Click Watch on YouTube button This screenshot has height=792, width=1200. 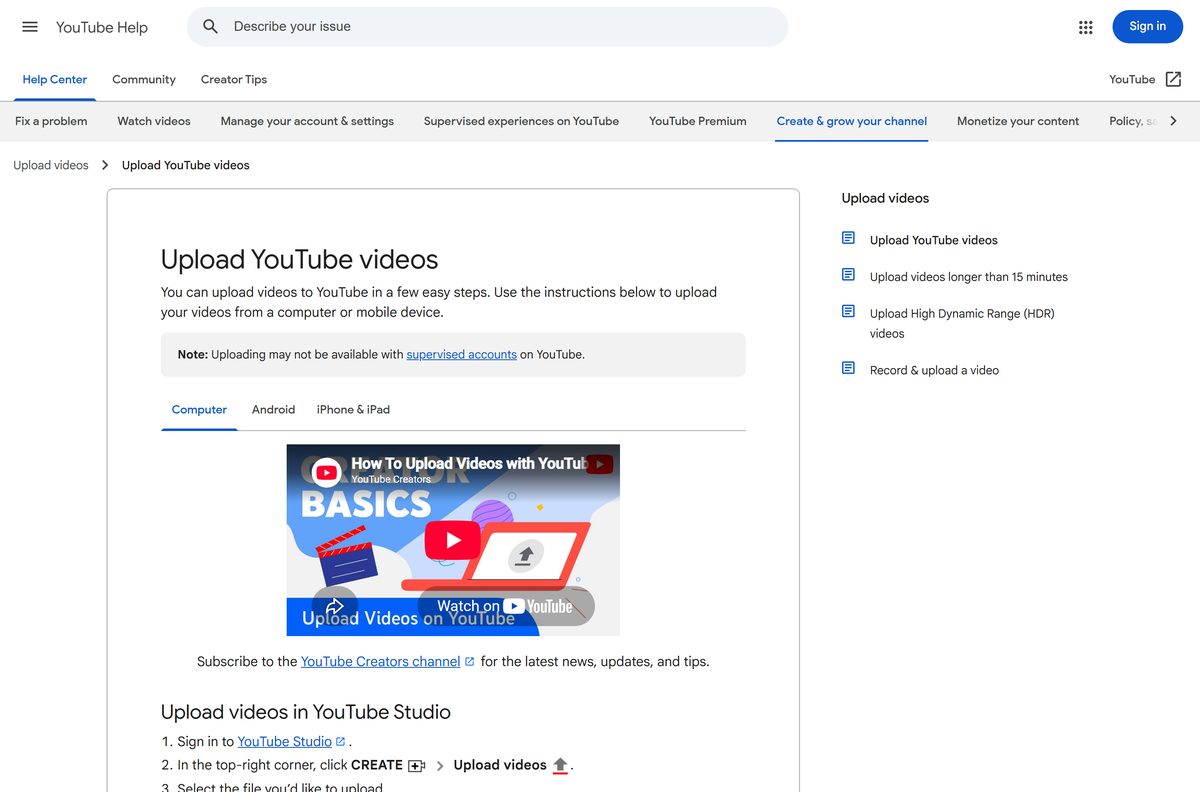pyautogui.click(x=505, y=606)
